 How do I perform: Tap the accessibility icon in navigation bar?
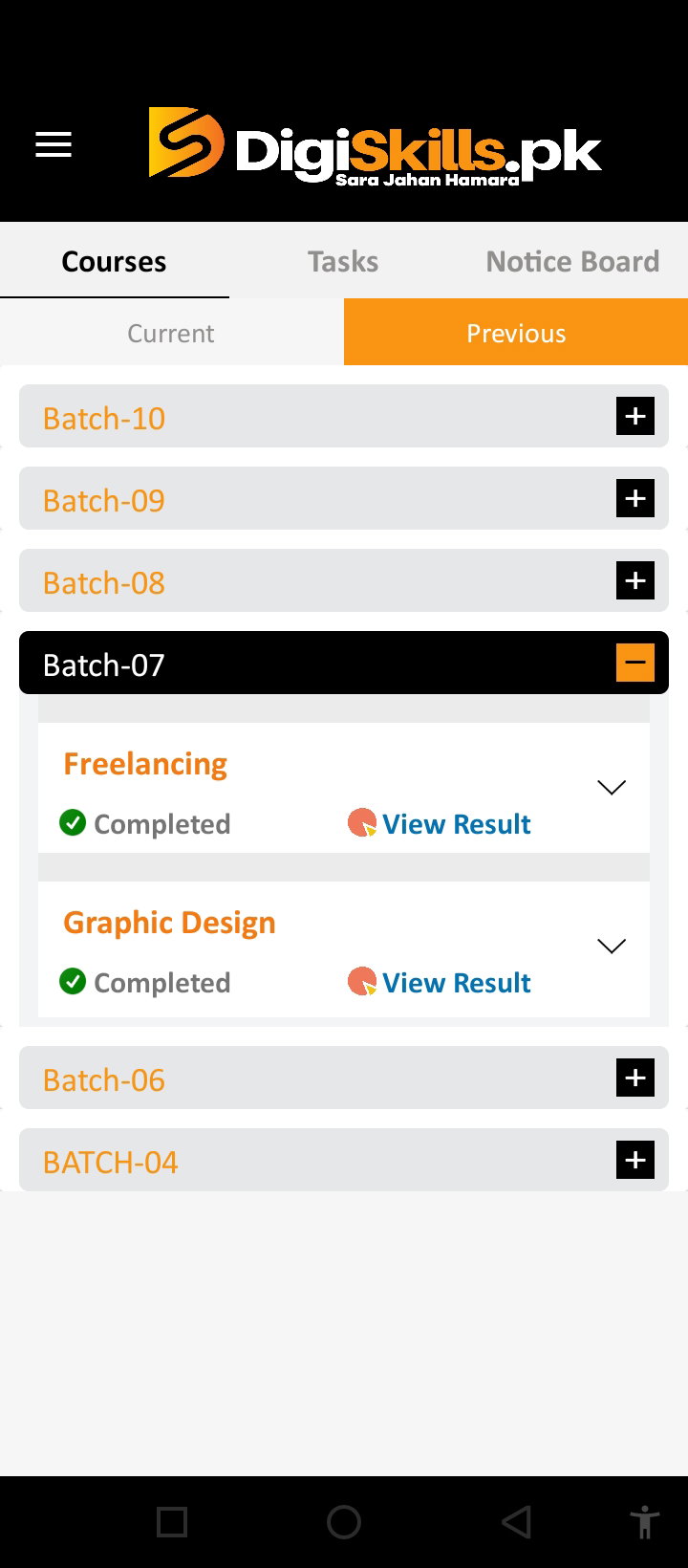pyautogui.click(x=645, y=1522)
